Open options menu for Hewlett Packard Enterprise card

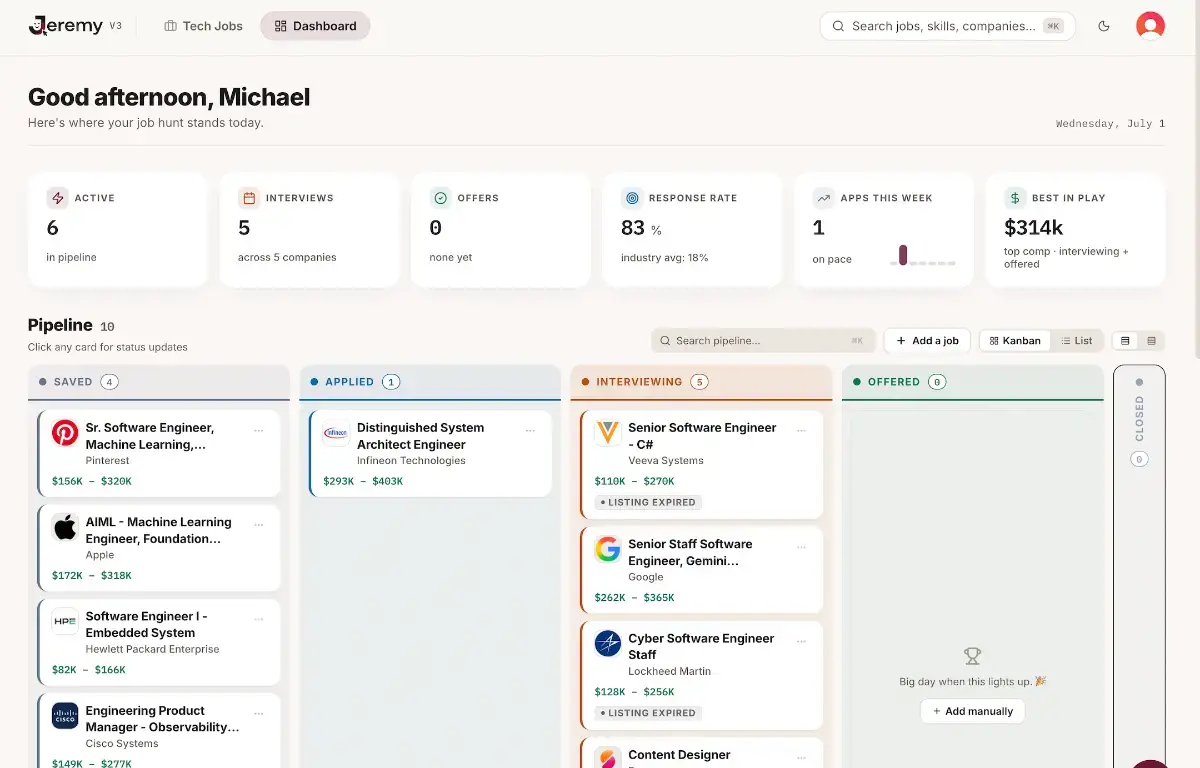pyautogui.click(x=259, y=619)
